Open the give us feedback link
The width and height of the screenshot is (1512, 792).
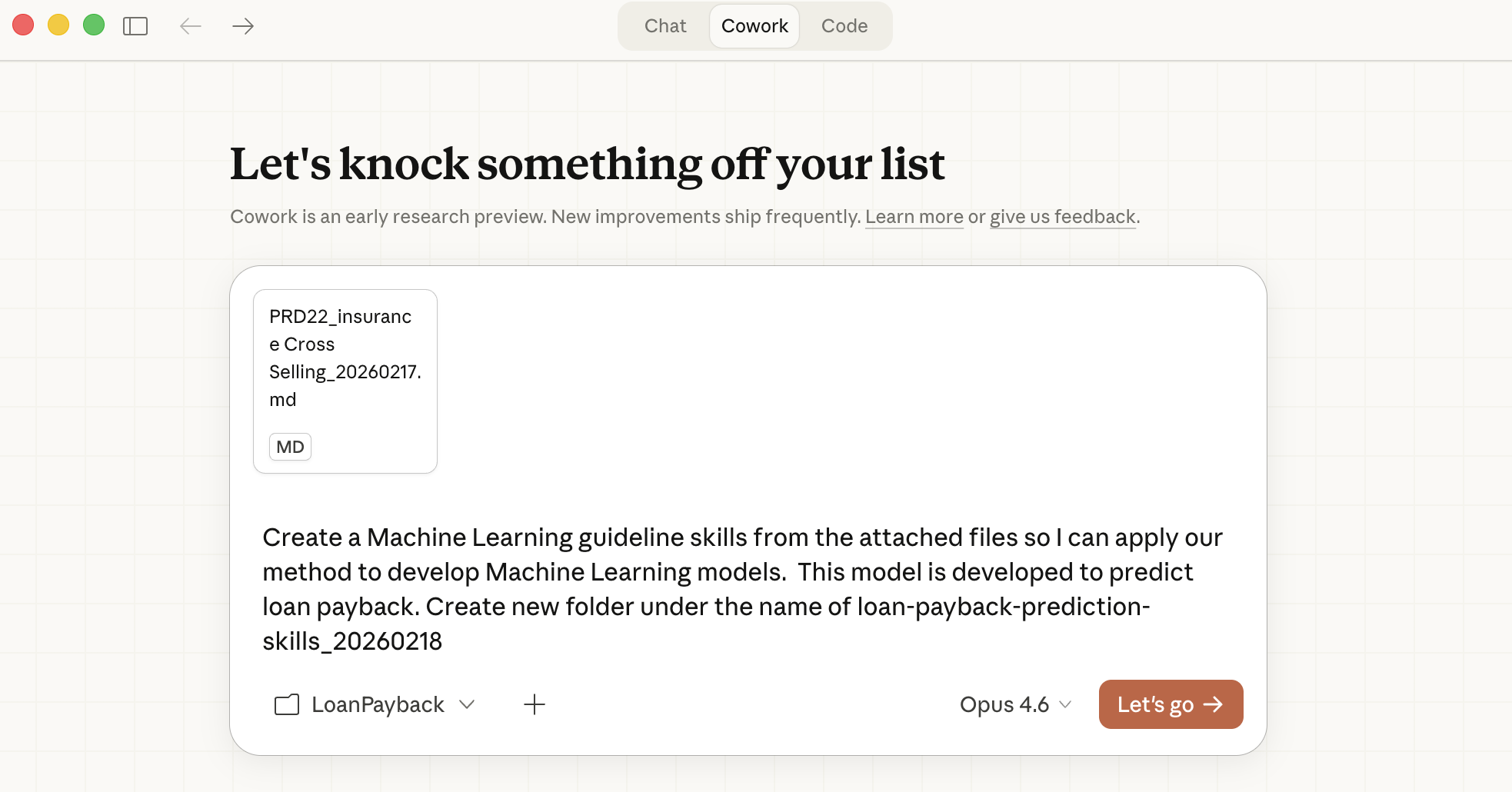(1062, 217)
